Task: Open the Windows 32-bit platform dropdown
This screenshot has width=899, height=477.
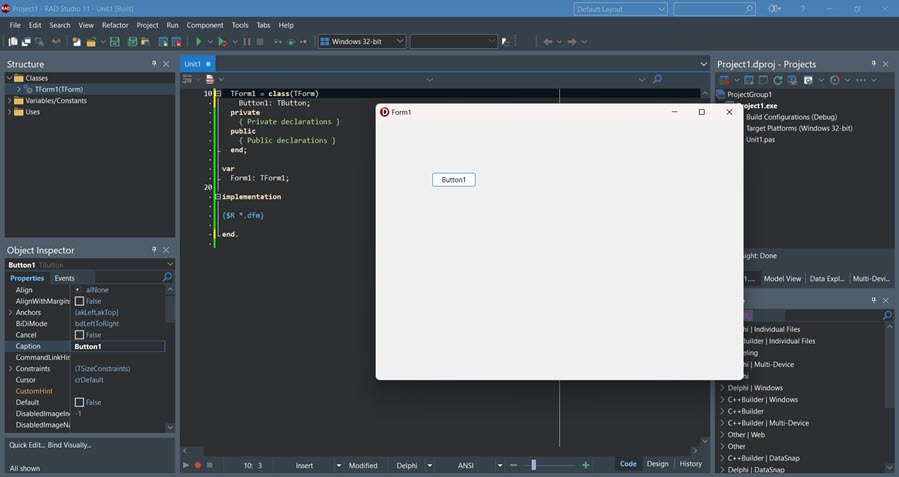Action: (400, 41)
